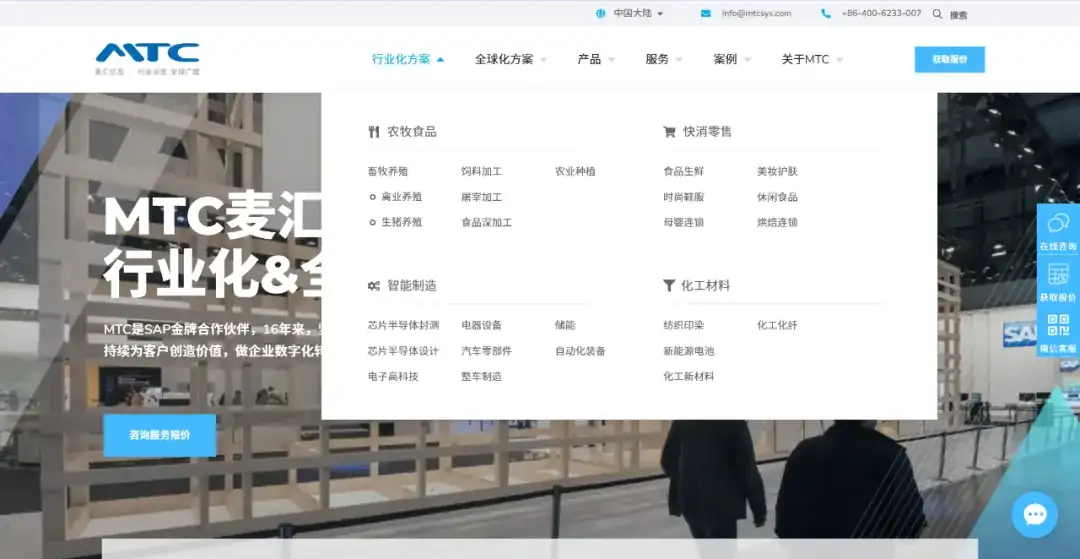Select 电器设备 menu entry
Viewport: 1080px width, 559px height.
[x=481, y=325]
